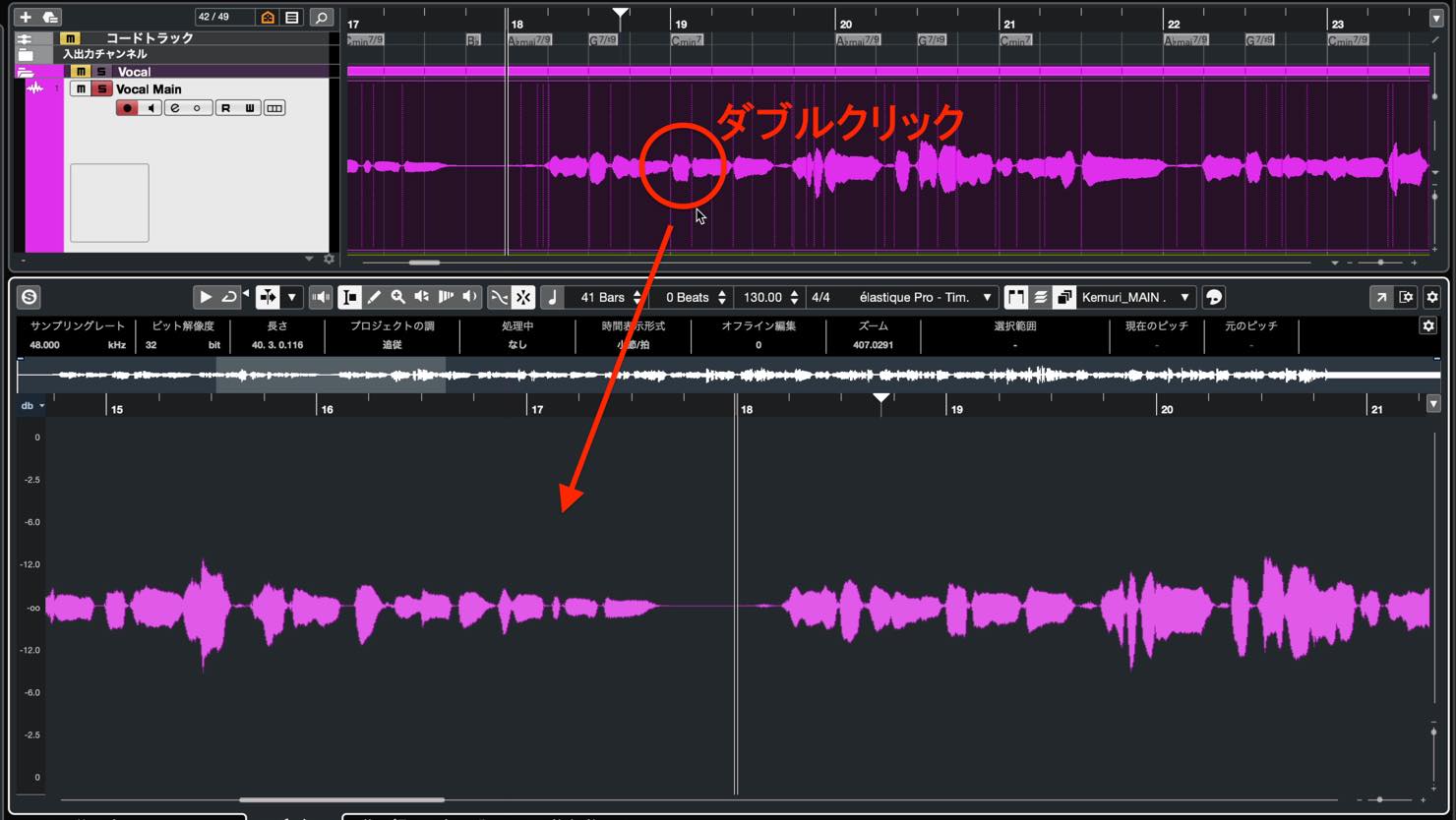This screenshot has height=820, width=1456.
Task: Solo the Vocal Main track
Action: 101,88
